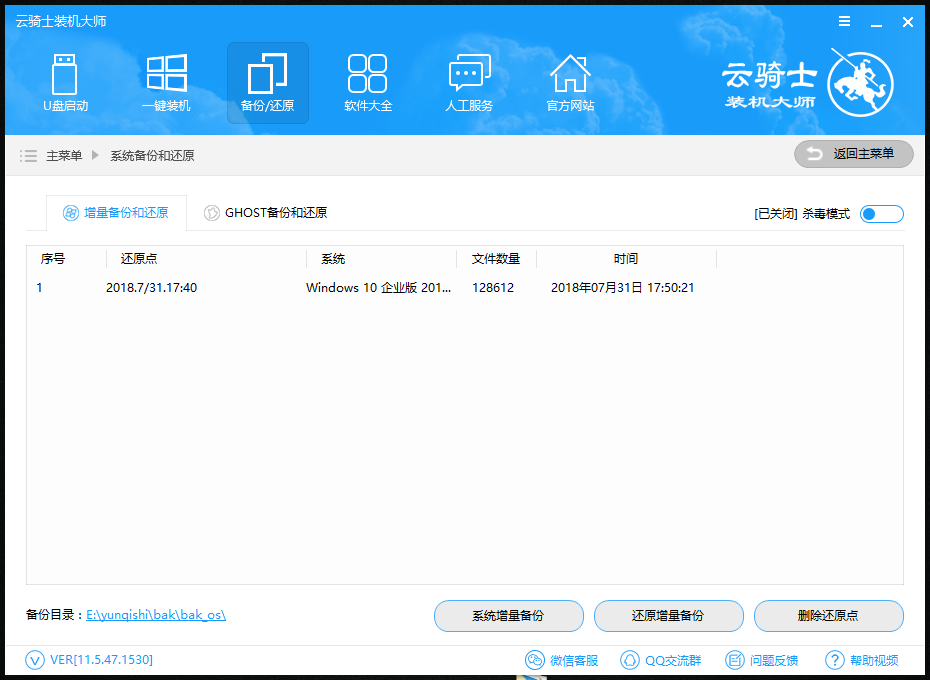
Task: Click the [已关闭] status label
Action: pyautogui.click(x=775, y=214)
